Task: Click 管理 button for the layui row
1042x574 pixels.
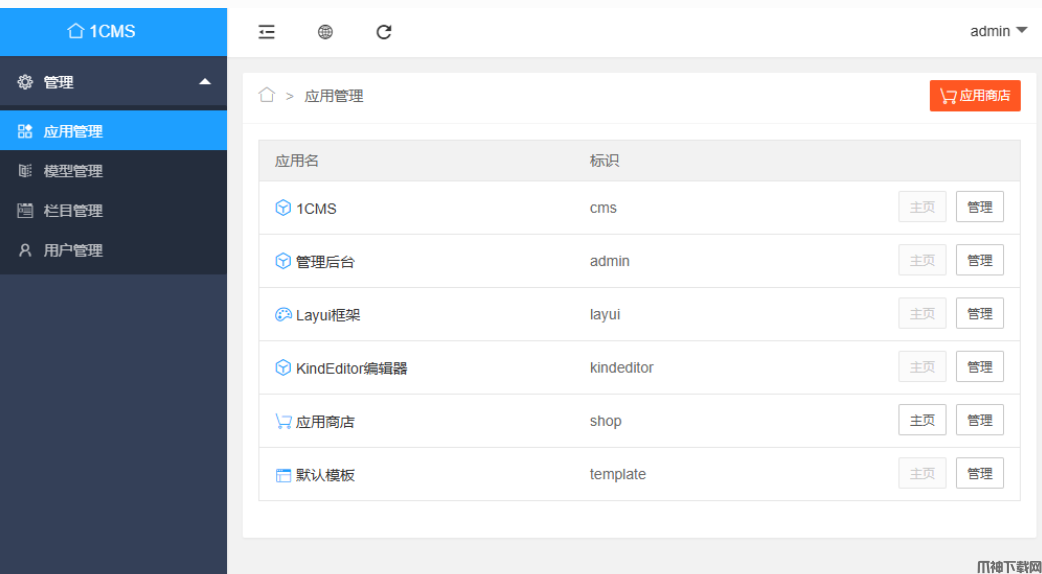Action: pos(979,313)
